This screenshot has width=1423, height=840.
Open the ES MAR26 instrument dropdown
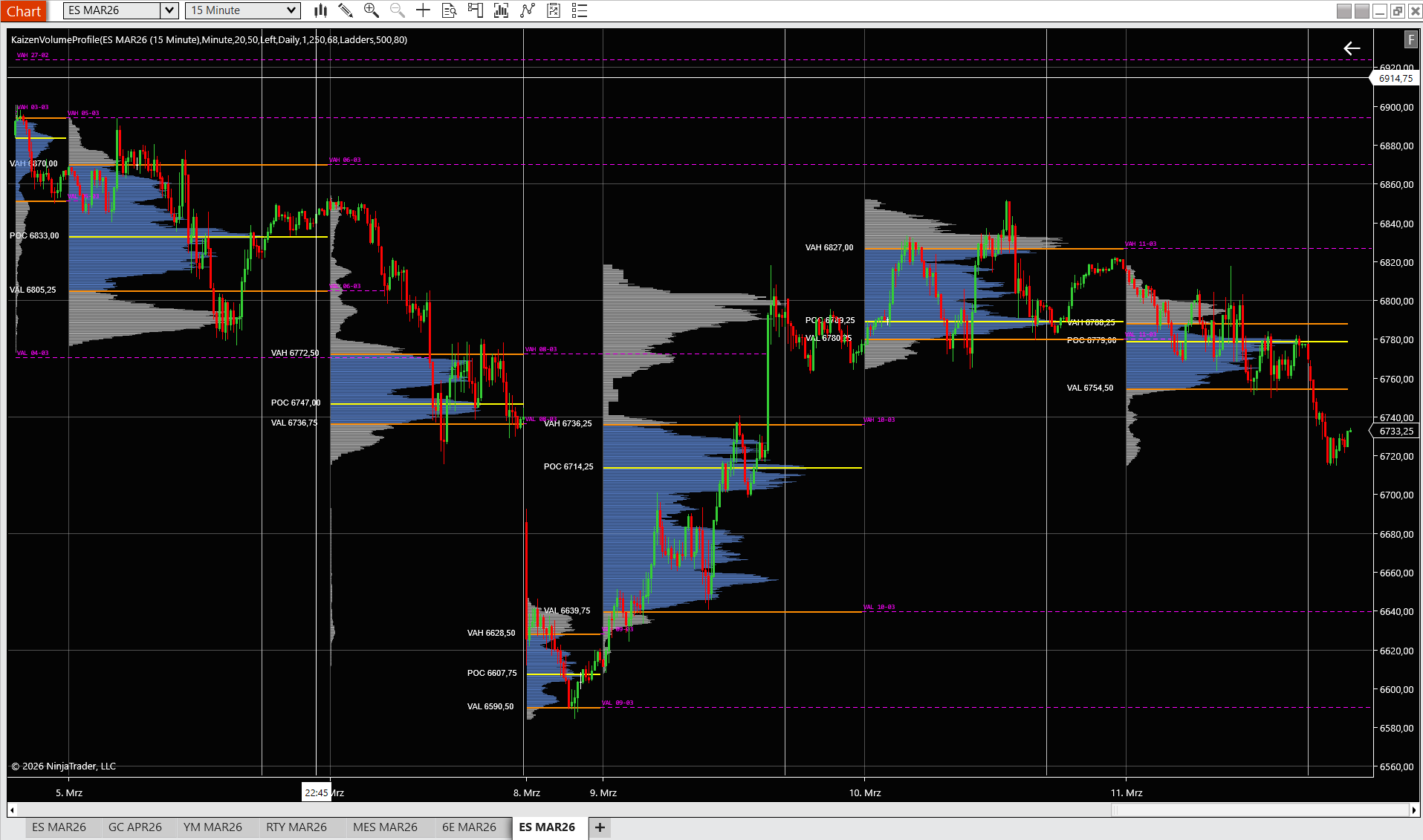point(169,10)
